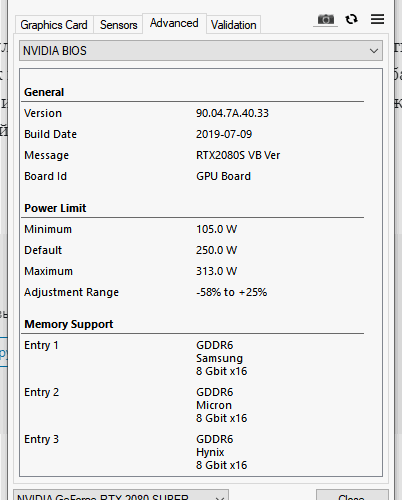This screenshot has height=500, width=402.
Task: Click the Maximum power value 313.0 W
Action: coord(216,271)
